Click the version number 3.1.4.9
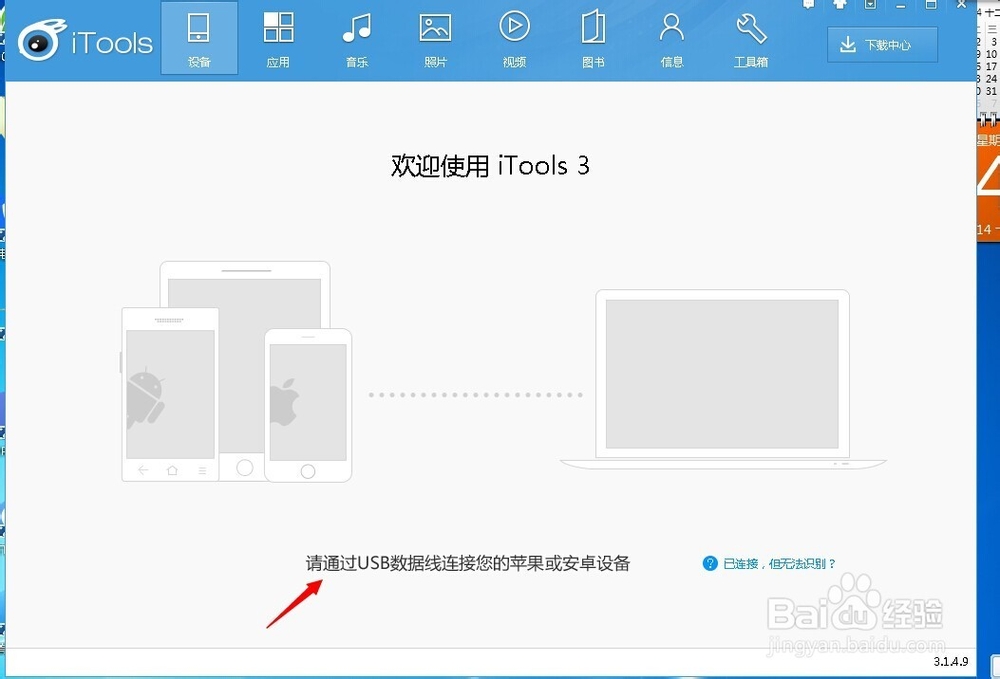This screenshot has height=679, width=1000. [x=951, y=661]
